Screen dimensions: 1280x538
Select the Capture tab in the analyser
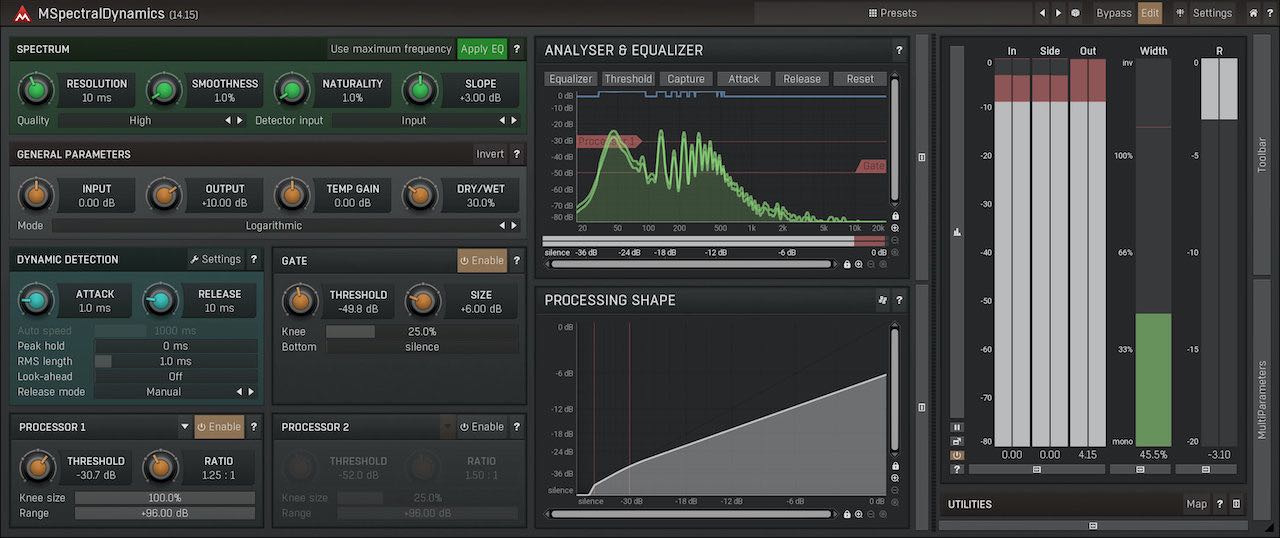(686, 79)
